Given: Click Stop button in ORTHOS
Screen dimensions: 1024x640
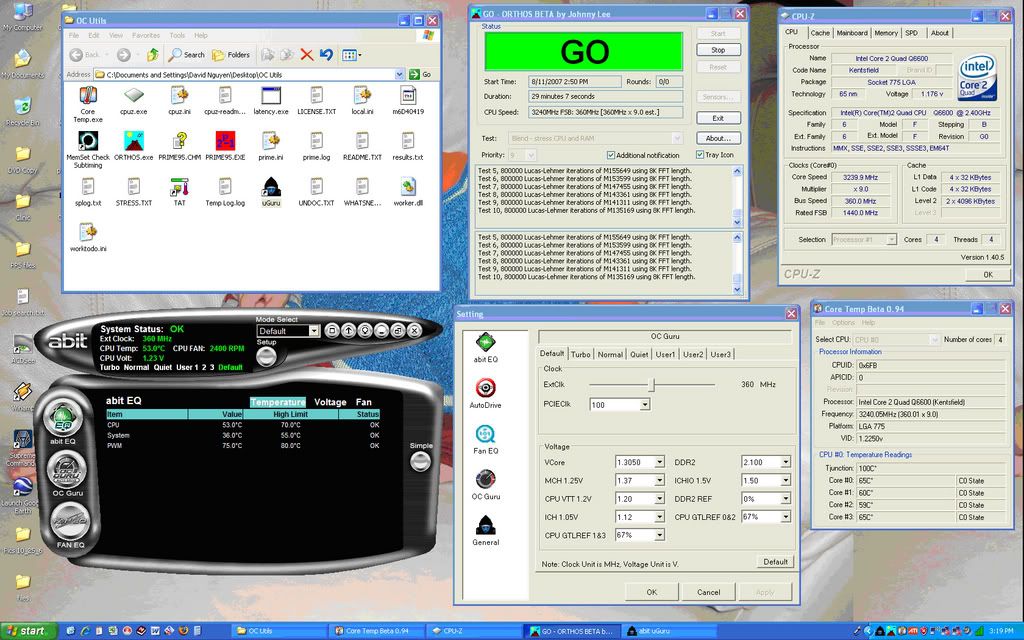Looking at the screenshot, I should pos(718,50).
